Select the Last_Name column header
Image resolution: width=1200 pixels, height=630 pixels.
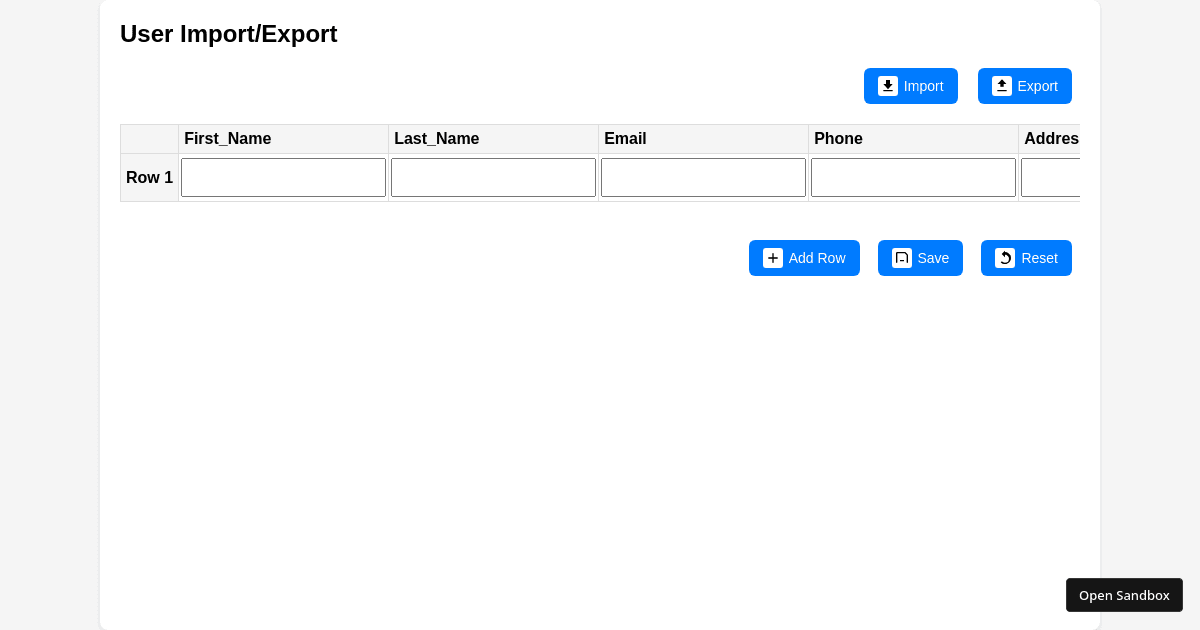[493, 139]
